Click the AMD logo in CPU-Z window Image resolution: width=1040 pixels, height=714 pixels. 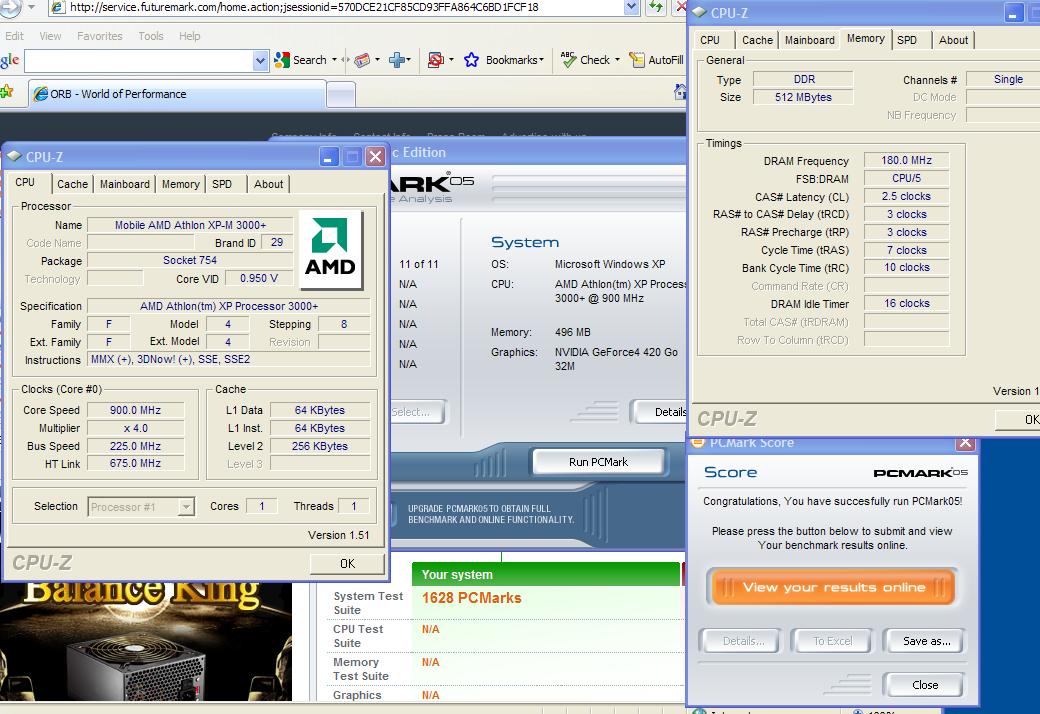(330, 250)
